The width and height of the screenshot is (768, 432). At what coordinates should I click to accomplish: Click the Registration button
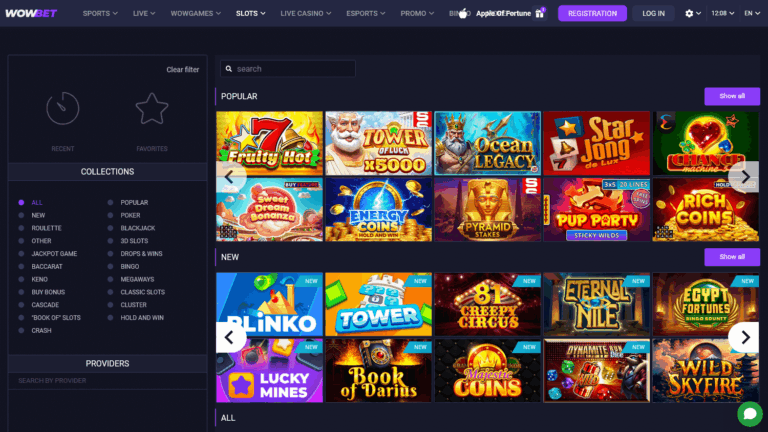pos(592,13)
